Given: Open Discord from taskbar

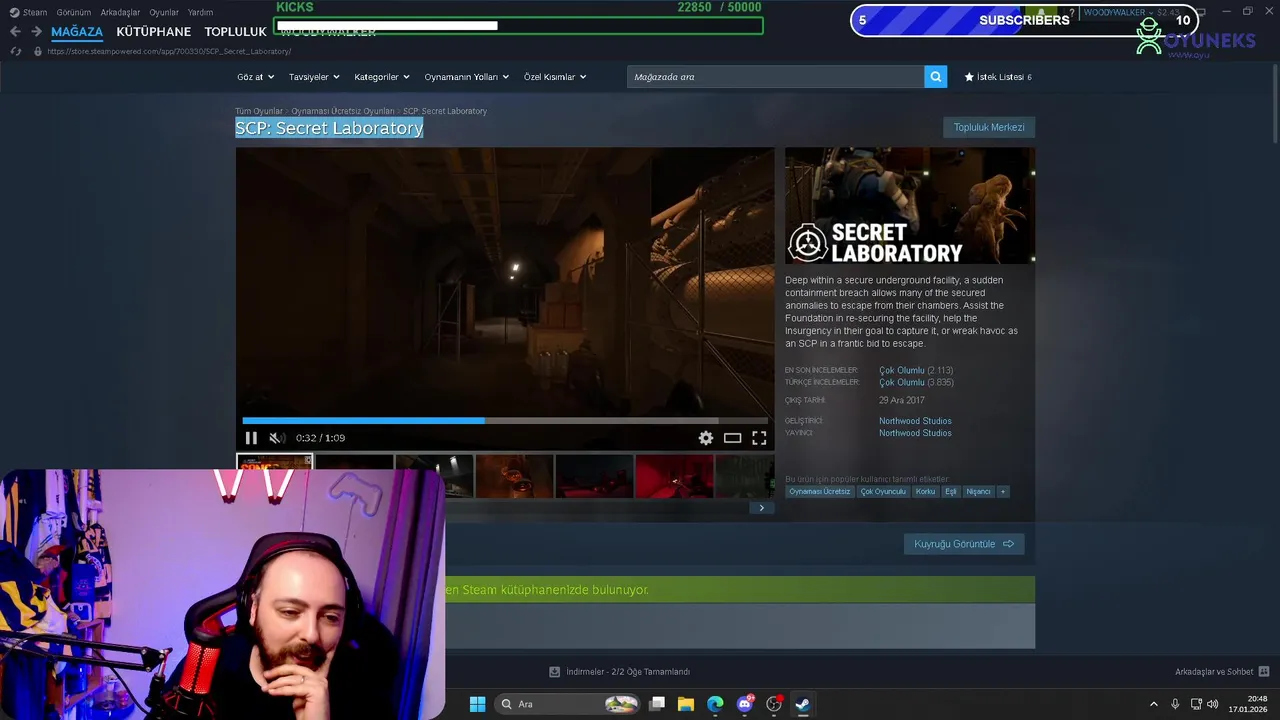Looking at the screenshot, I should click(745, 704).
